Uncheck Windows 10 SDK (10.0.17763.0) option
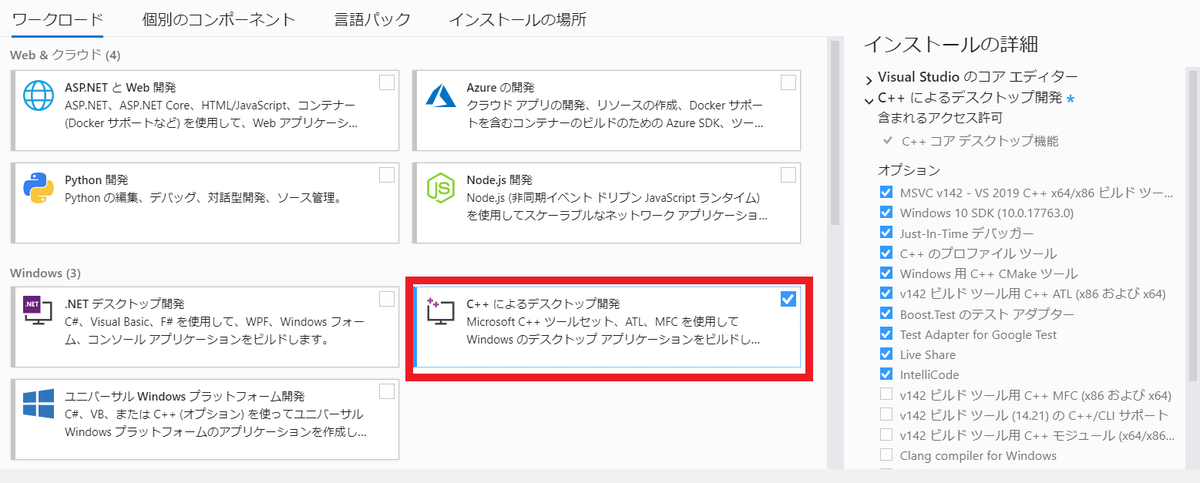 (x=886, y=212)
